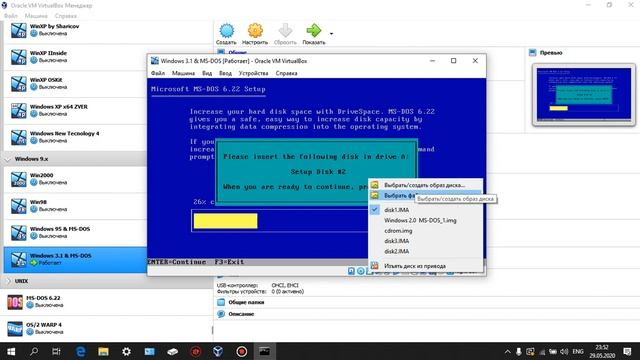Show hidden tray icons chevron
Viewport: 640px width, 360px height.
tap(507, 351)
